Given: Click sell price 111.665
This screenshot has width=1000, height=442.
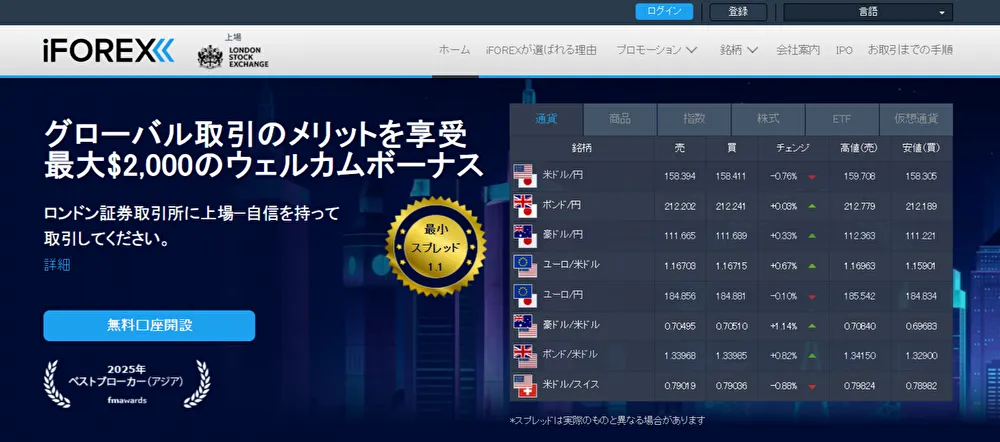Looking at the screenshot, I should click(680, 237).
